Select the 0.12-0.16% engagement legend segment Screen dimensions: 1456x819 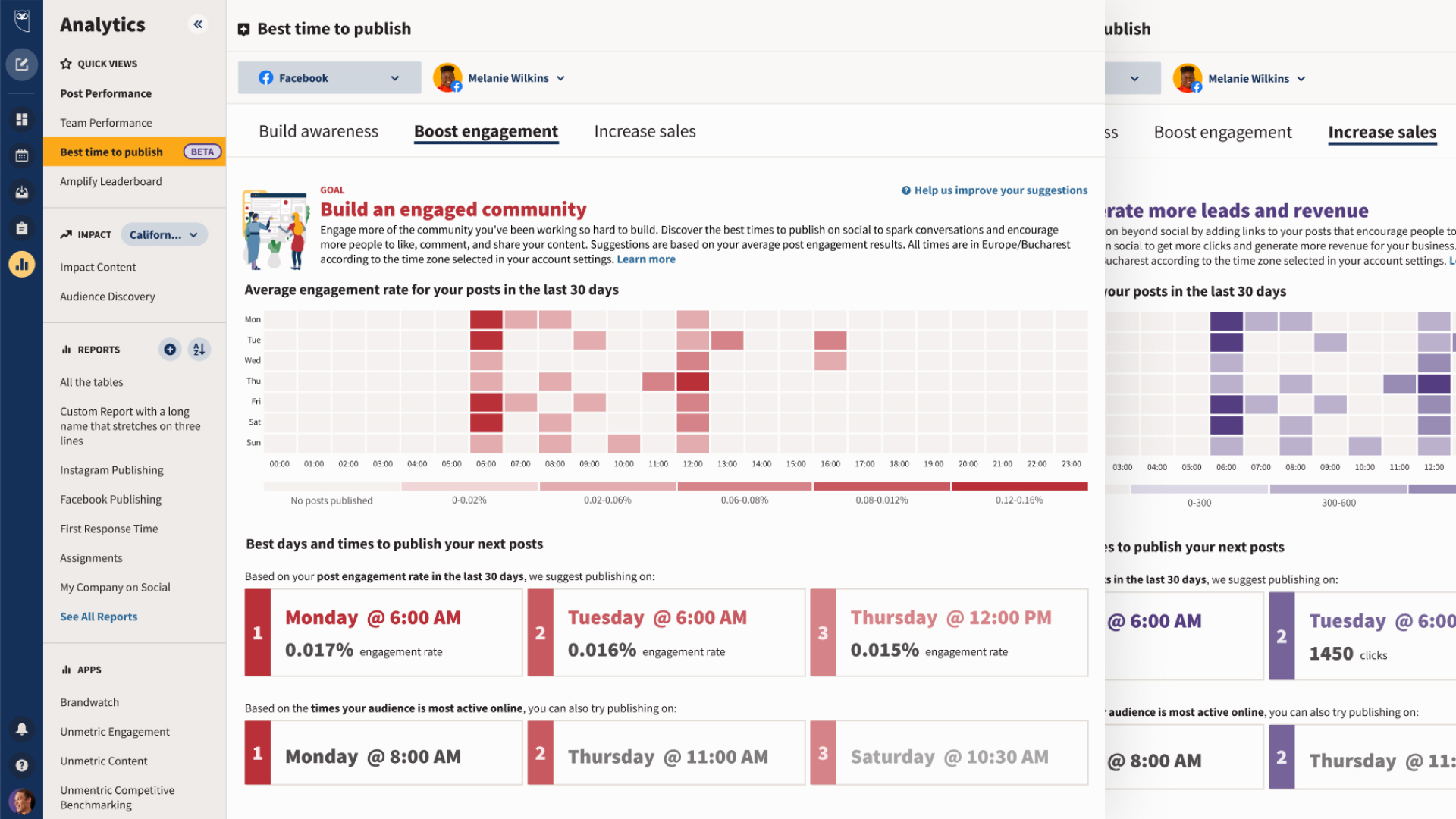(1019, 487)
